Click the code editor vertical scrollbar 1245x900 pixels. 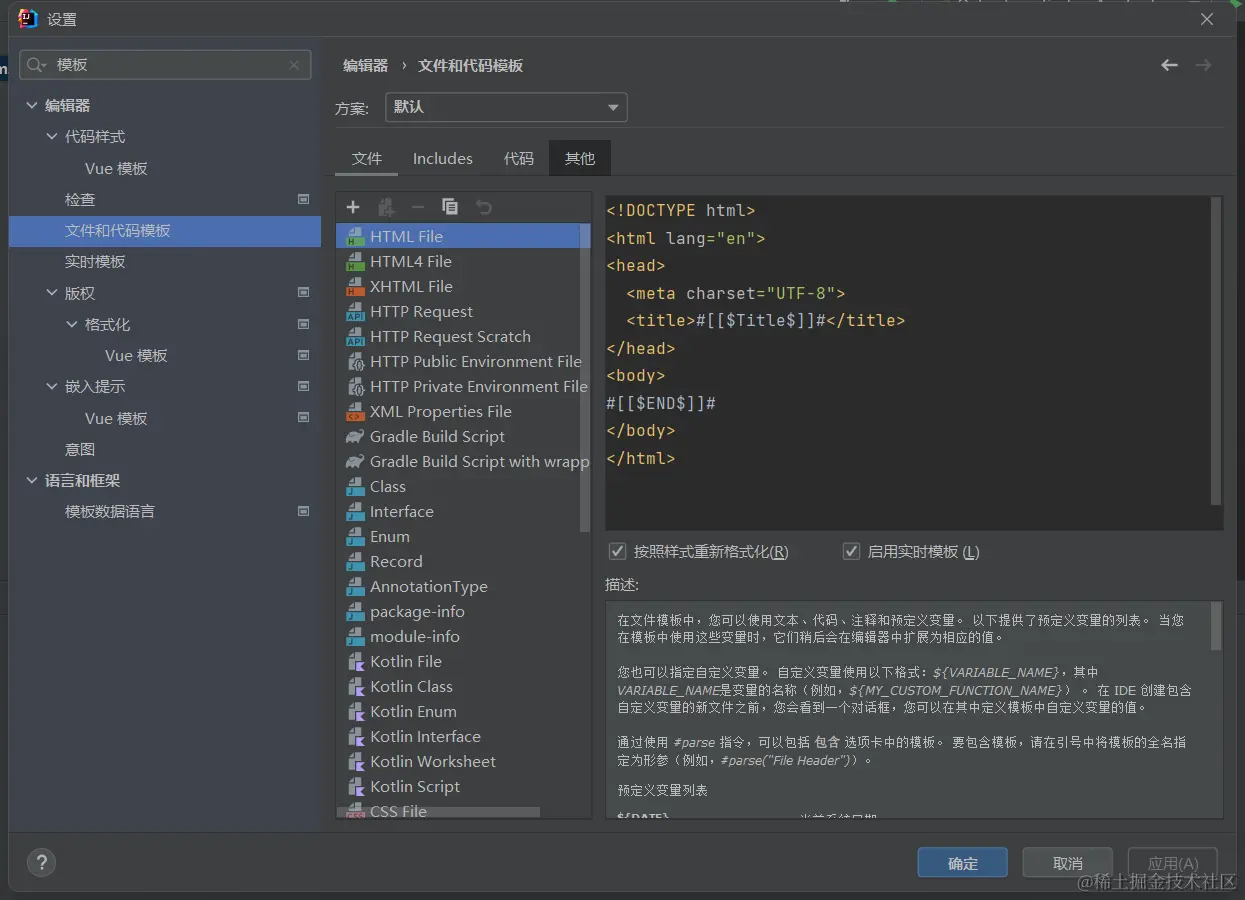1216,350
